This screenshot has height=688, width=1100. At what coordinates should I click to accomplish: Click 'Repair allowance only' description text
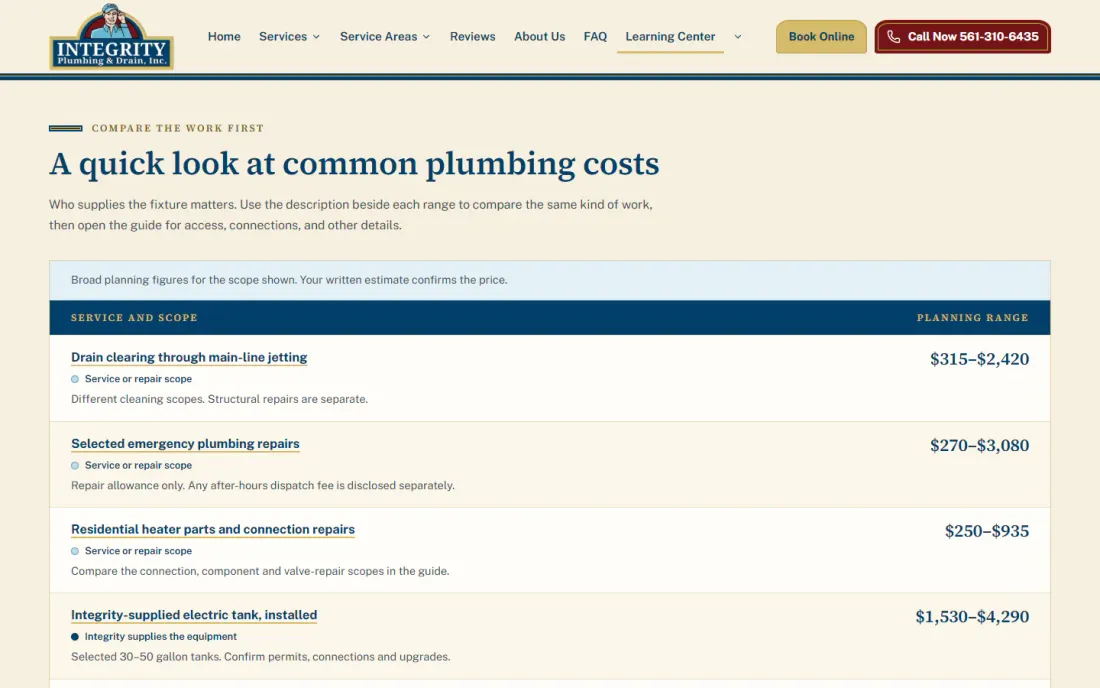pos(262,485)
